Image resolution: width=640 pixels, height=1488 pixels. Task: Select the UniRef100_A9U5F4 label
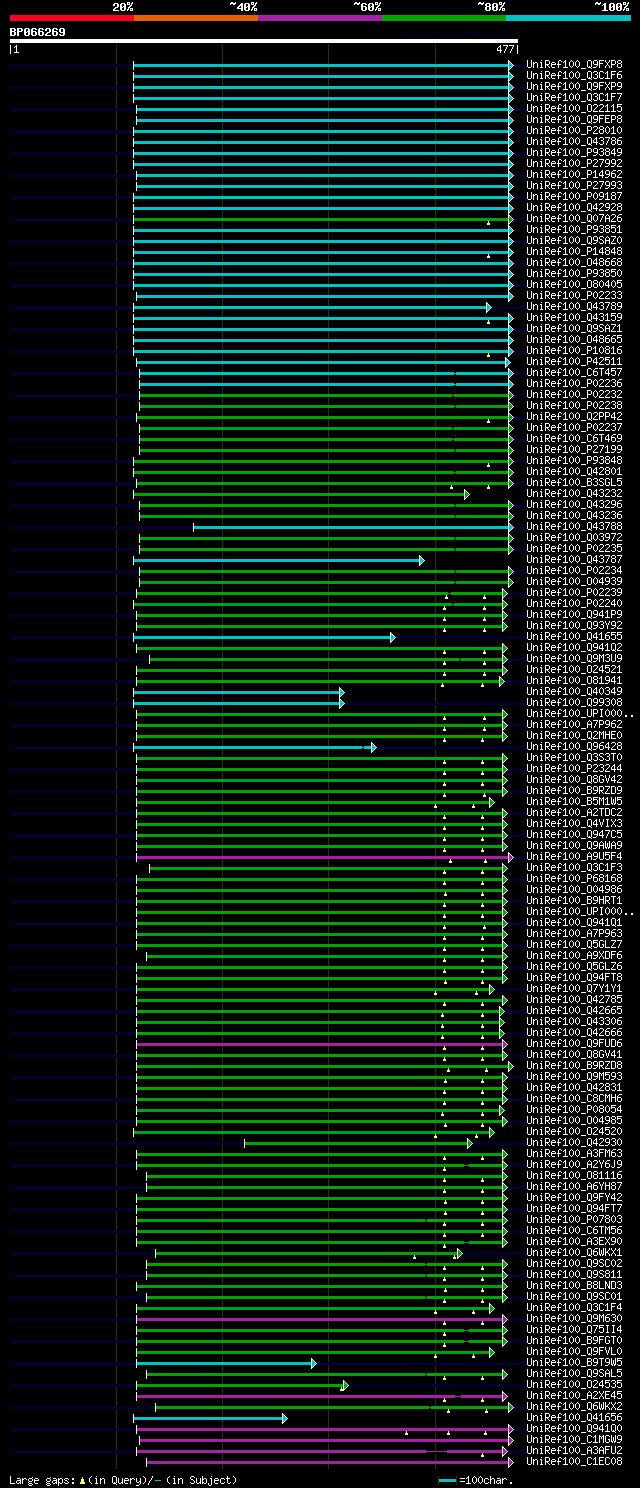tap(574, 857)
